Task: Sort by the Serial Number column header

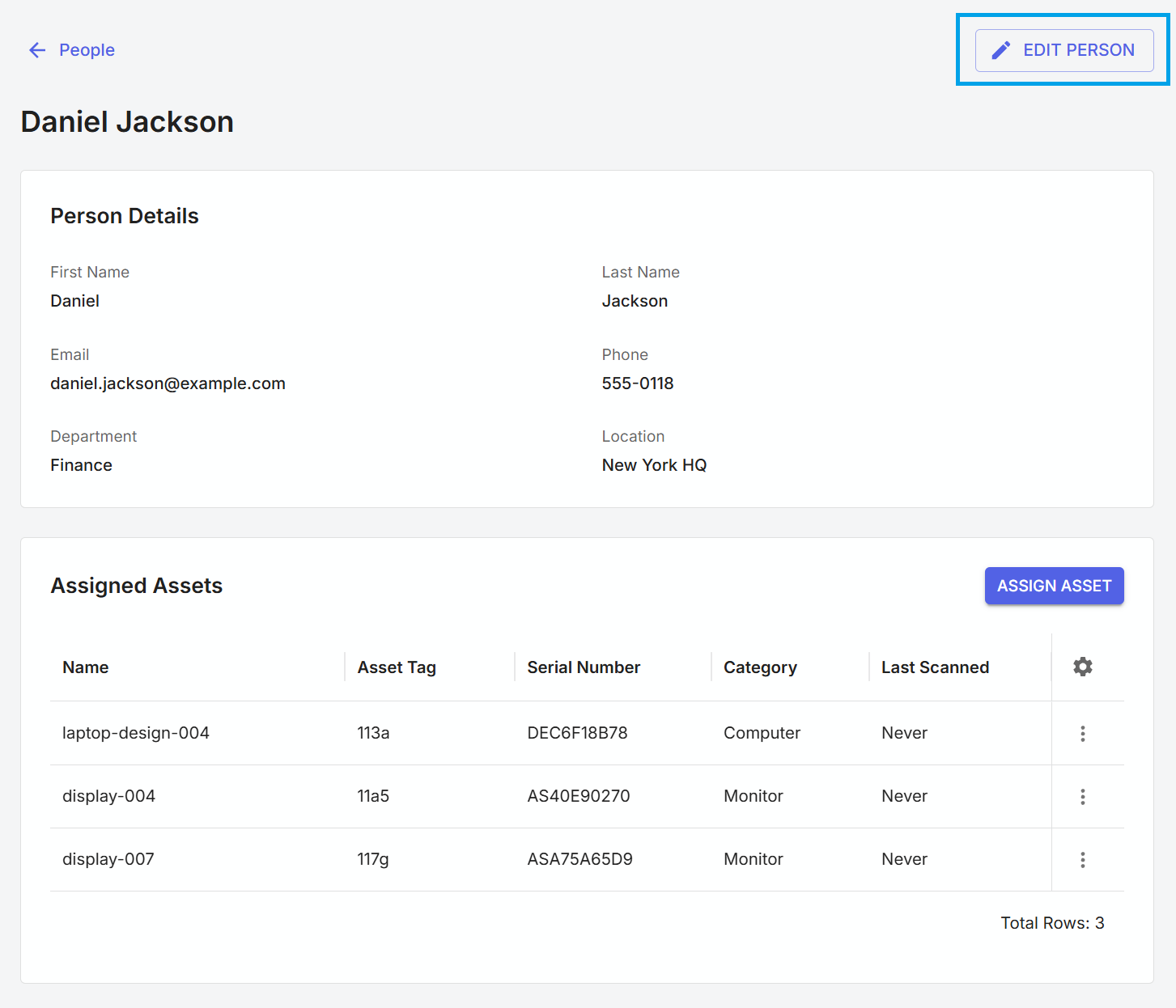Action: (584, 667)
